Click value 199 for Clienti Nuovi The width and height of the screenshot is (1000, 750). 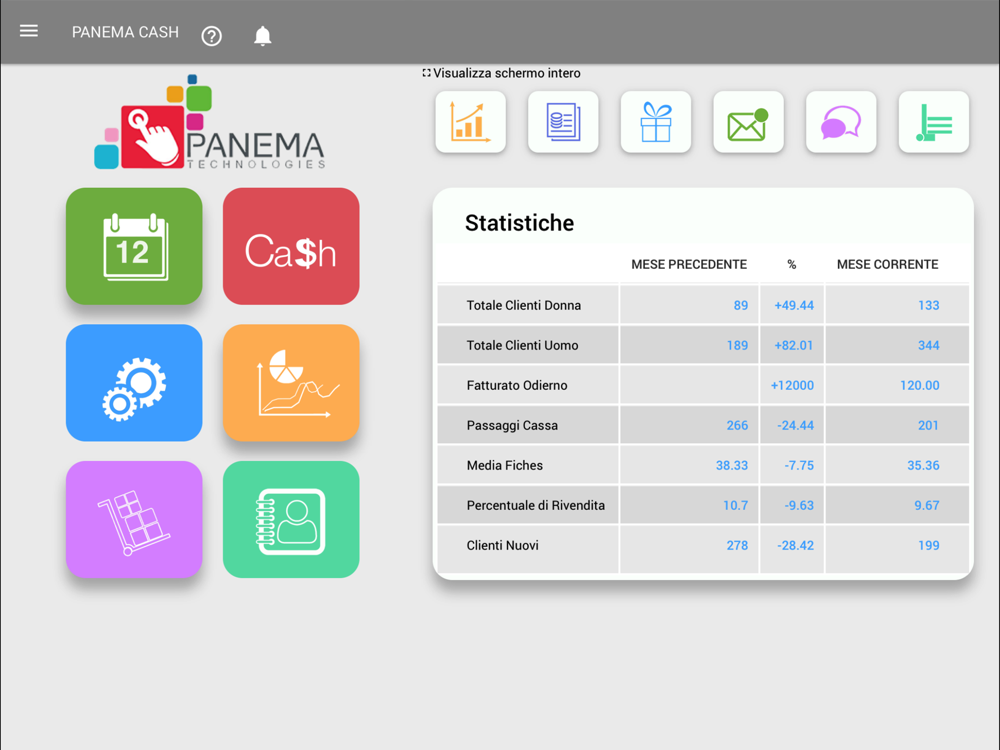coord(929,546)
